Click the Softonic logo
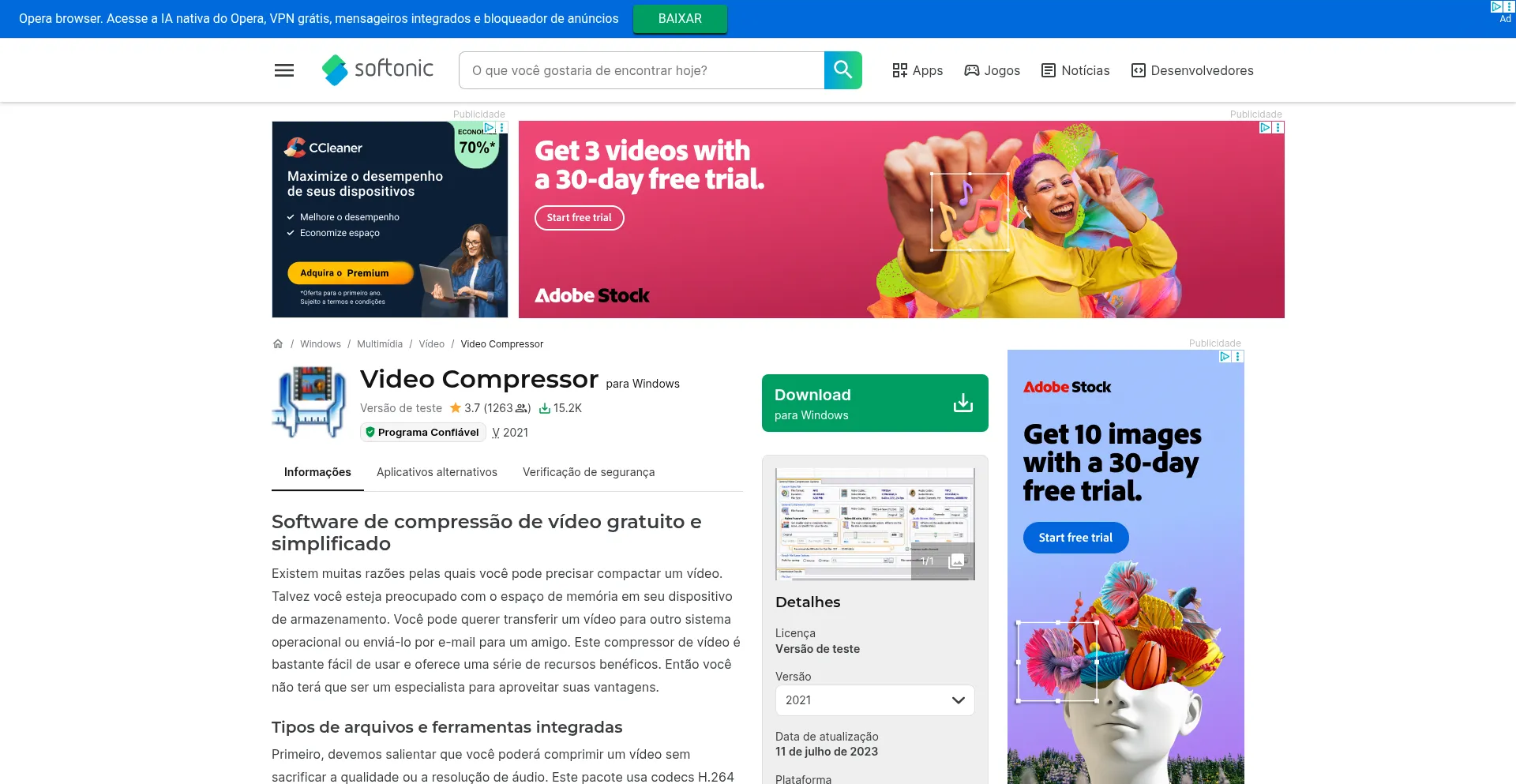 [378, 70]
